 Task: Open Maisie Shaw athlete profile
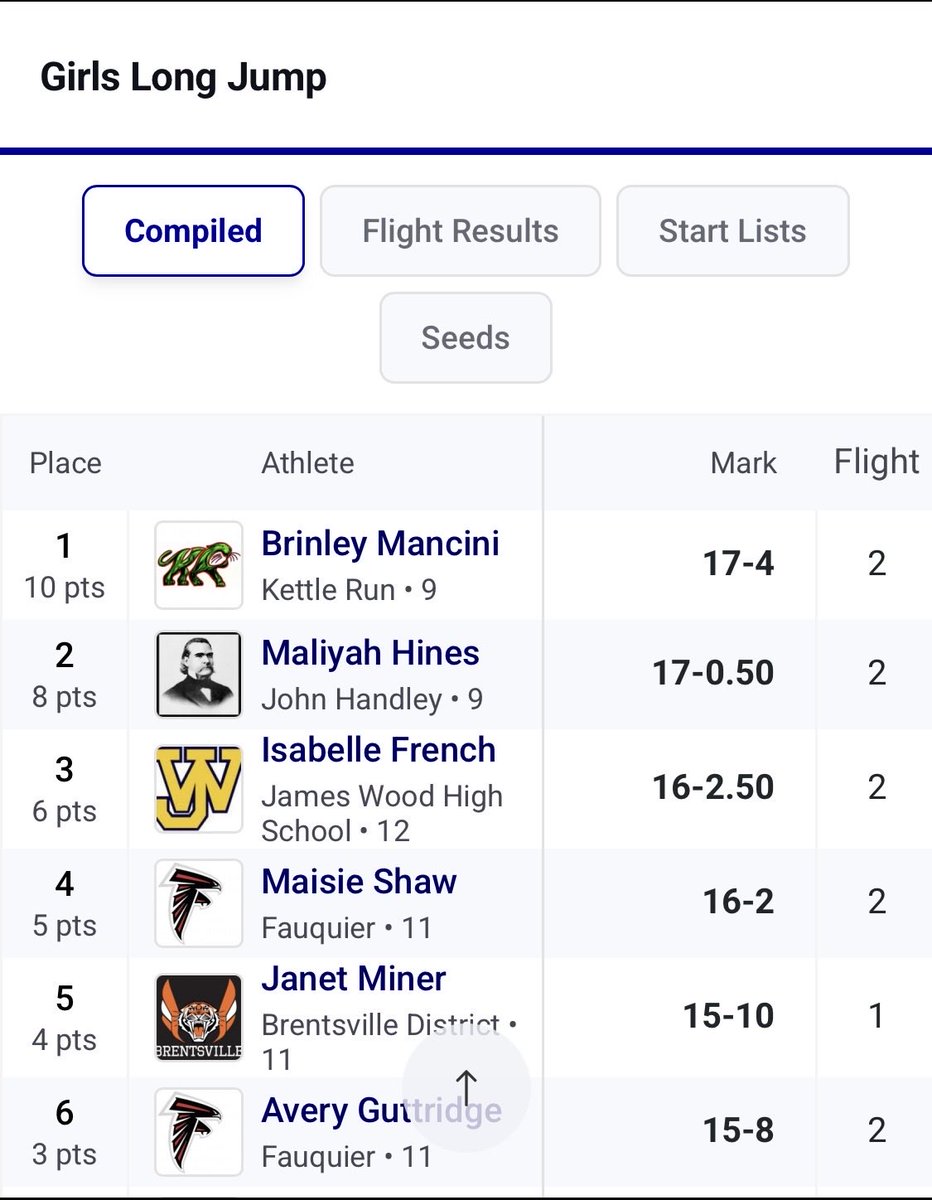pos(359,882)
